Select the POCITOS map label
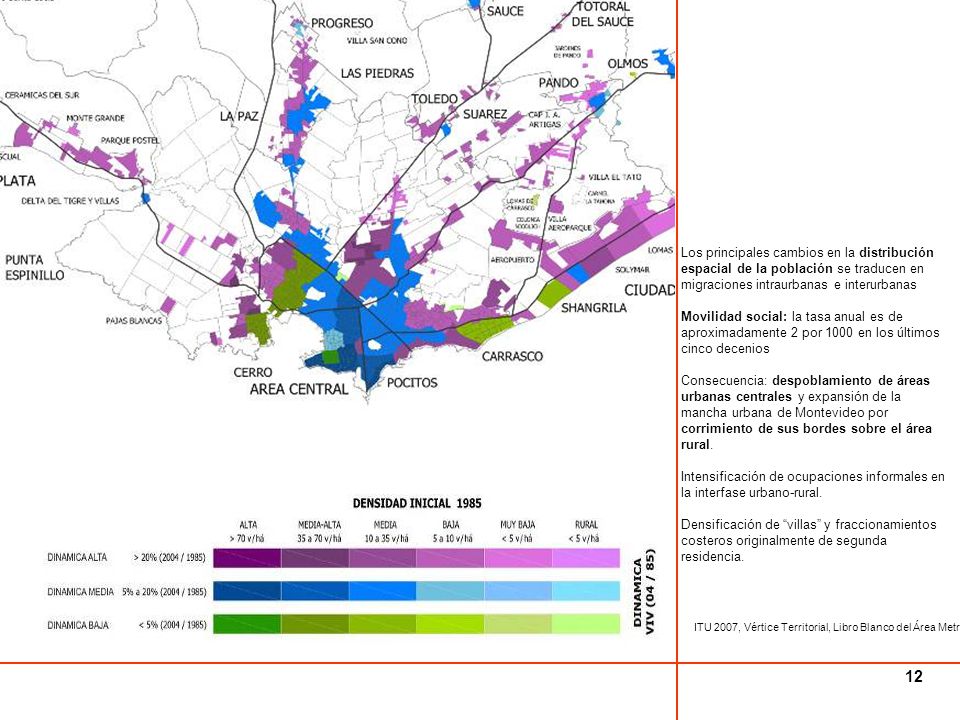Image resolution: width=960 pixels, height=720 pixels. click(x=412, y=383)
